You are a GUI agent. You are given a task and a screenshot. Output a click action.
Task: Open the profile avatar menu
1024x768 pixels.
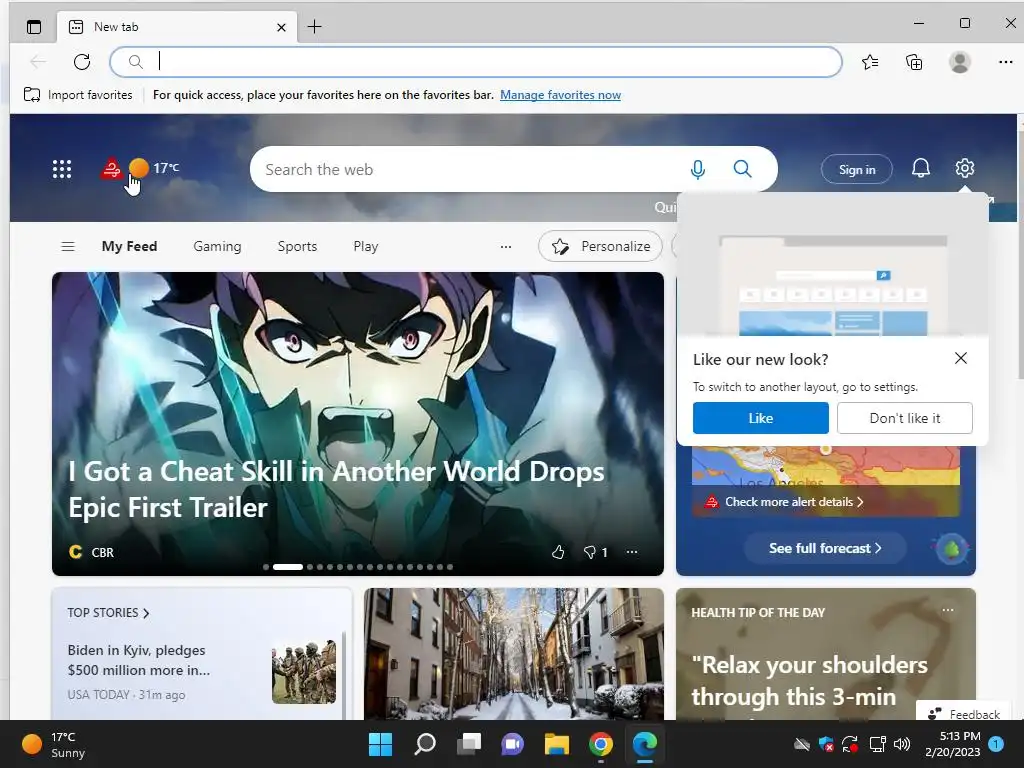pyautogui.click(x=959, y=62)
